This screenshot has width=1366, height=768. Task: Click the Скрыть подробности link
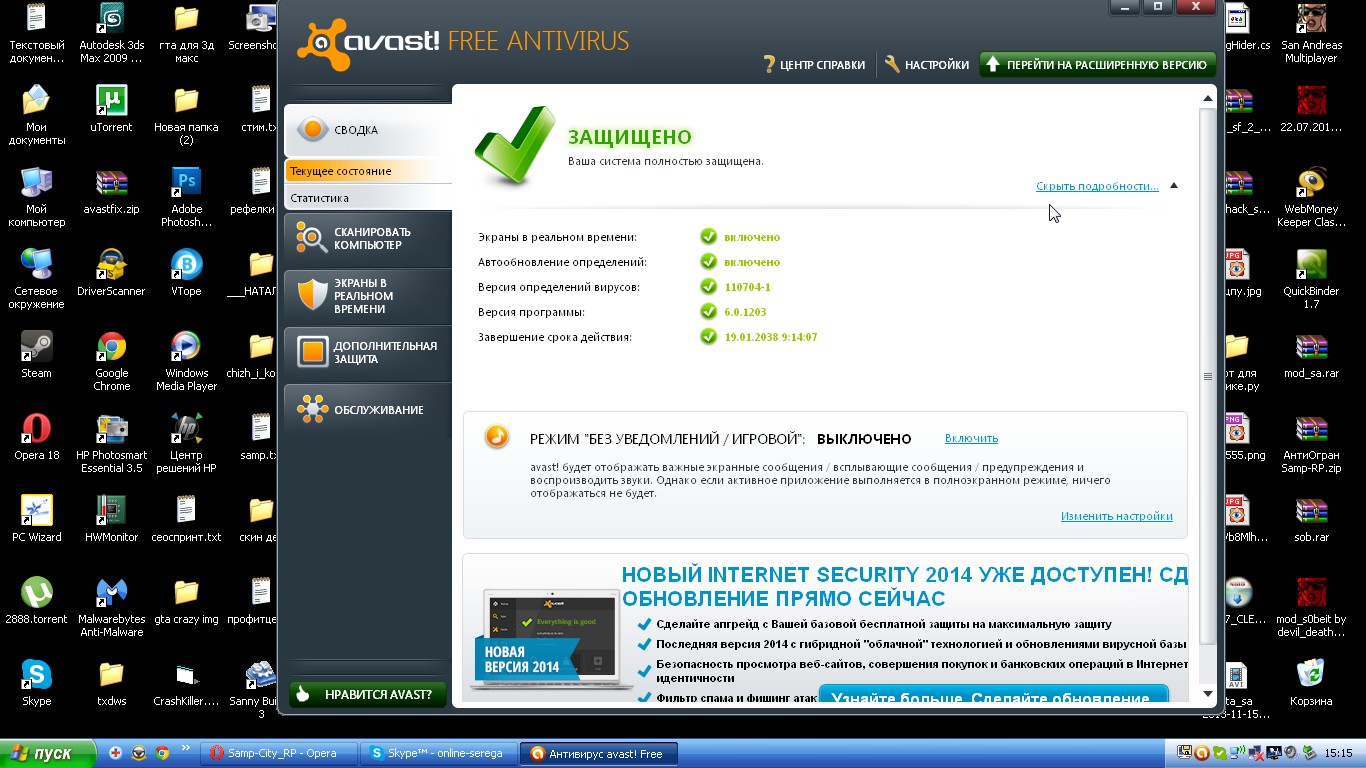[x=1097, y=186]
